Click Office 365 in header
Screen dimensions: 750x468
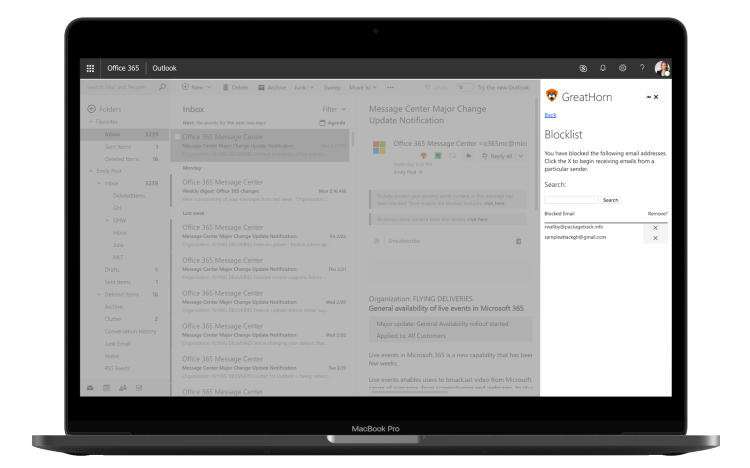tap(123, 68)
